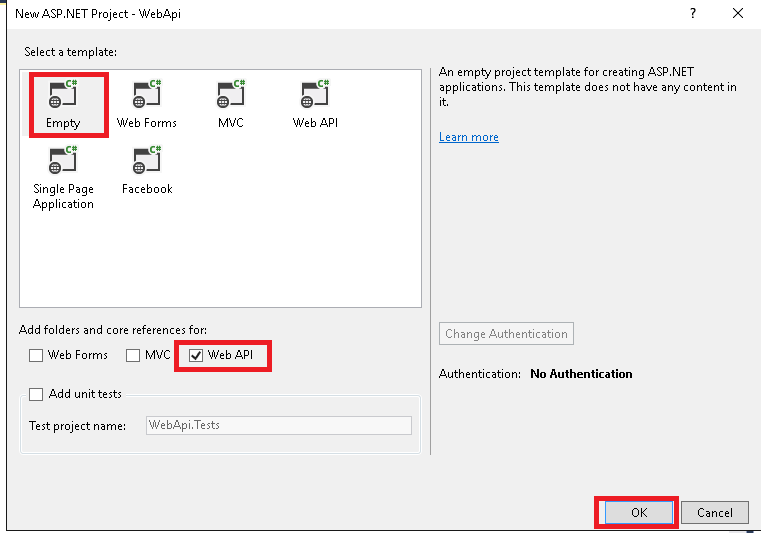Select the Web API template icon
The height and width of the screenshot is (533, 761).
[315, 96]
